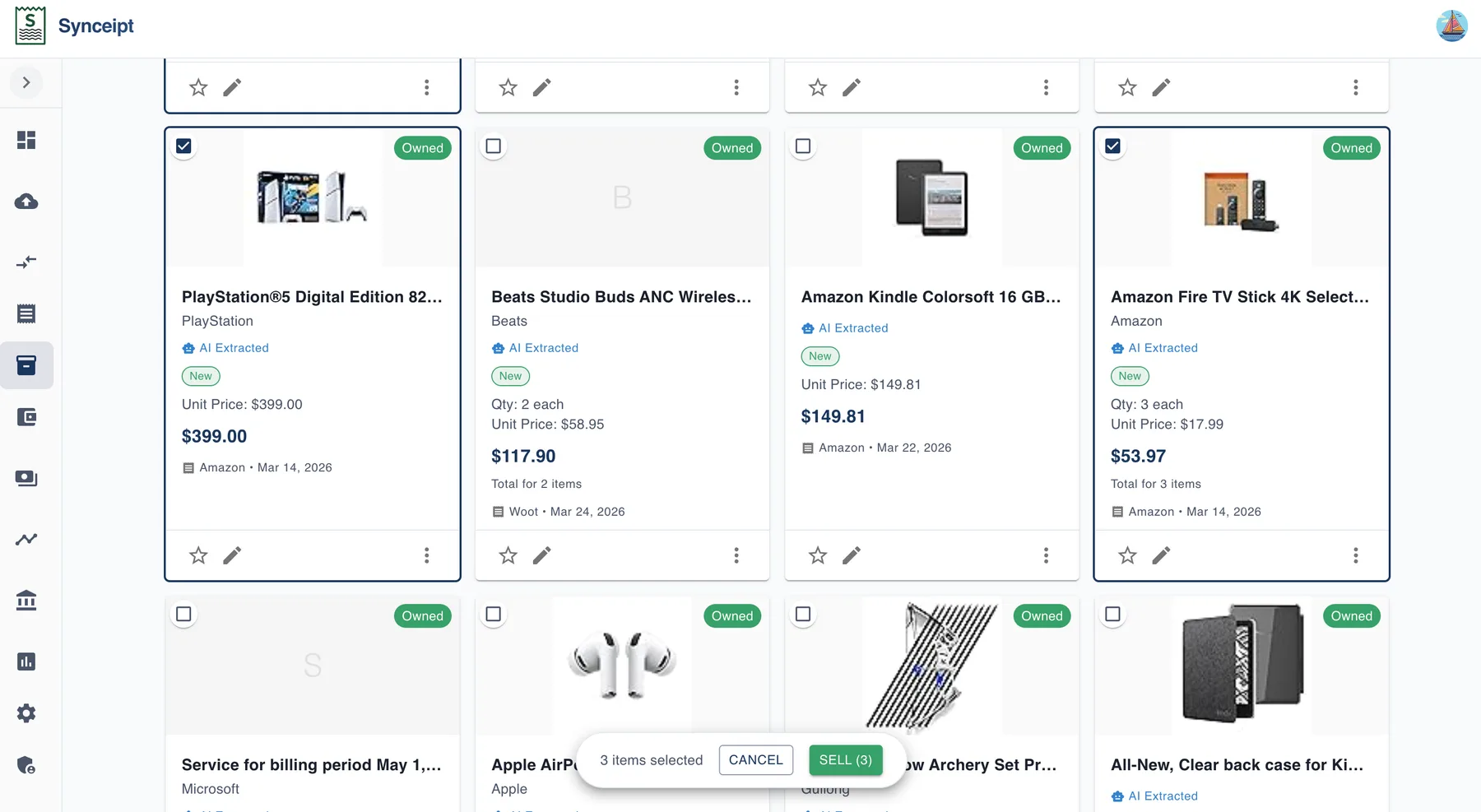Image resolution: width=1481 pixels, height=812 pixels.
Task: Open the settings gear icon in sidebar
Action: tap(26, 713)
